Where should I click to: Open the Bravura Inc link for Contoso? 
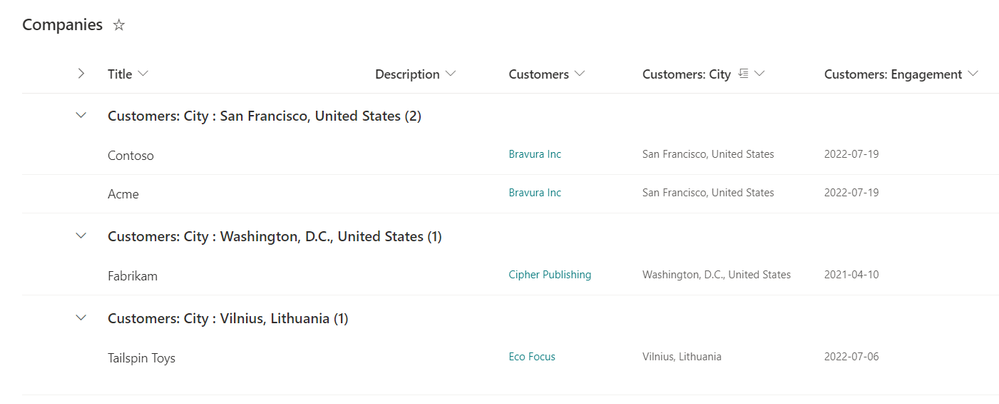pyautogui.click(x=535, y=154)
